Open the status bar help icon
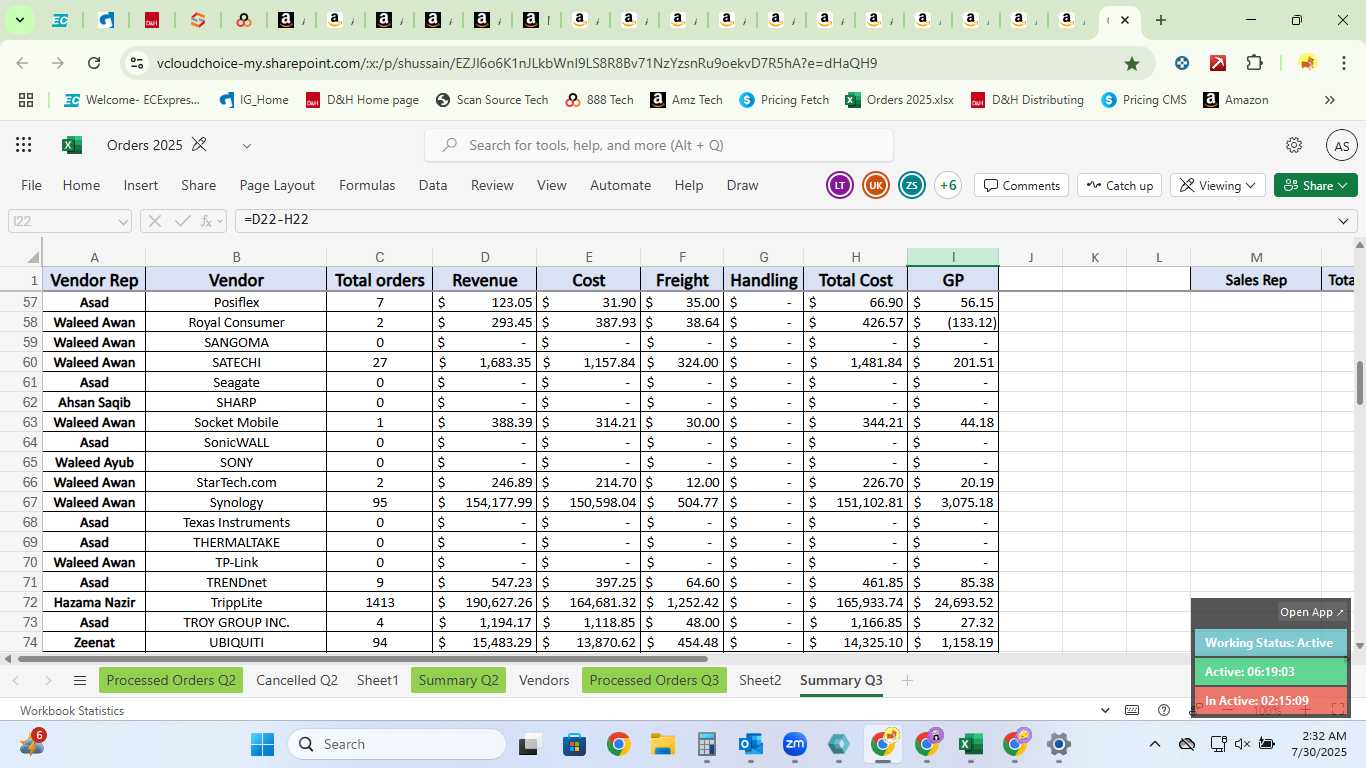This screenshot has height=768, width=1366. pyautogui.click(x=1164, y=710)
